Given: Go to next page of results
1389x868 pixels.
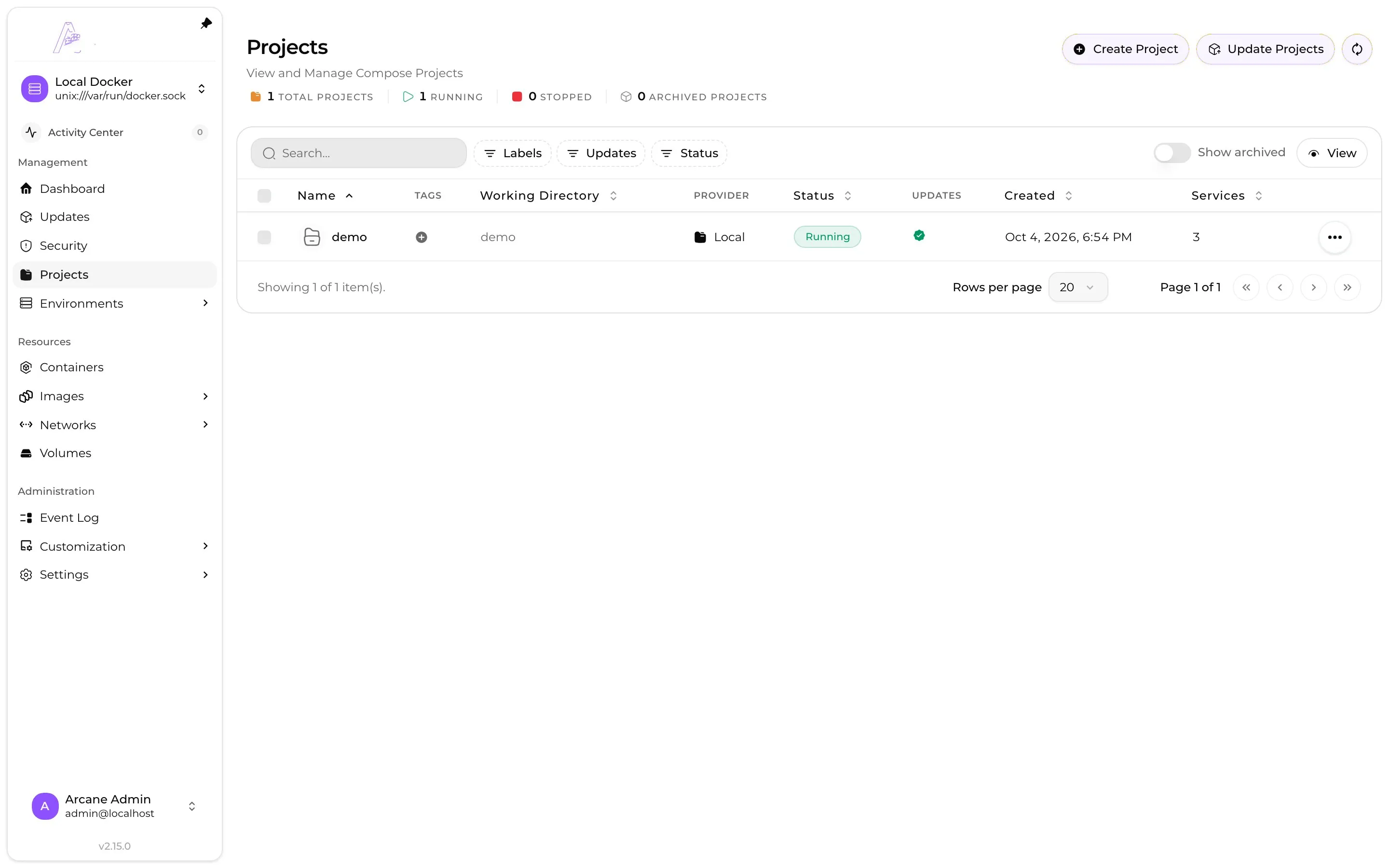Looking at the screenshot, I should (1313, 287).
